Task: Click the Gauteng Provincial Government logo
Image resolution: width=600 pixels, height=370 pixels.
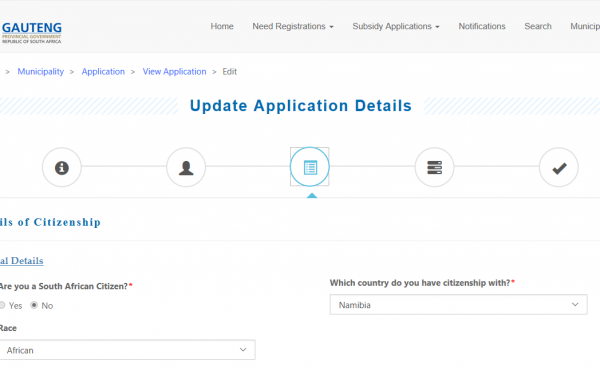Action: click(31, 33)
